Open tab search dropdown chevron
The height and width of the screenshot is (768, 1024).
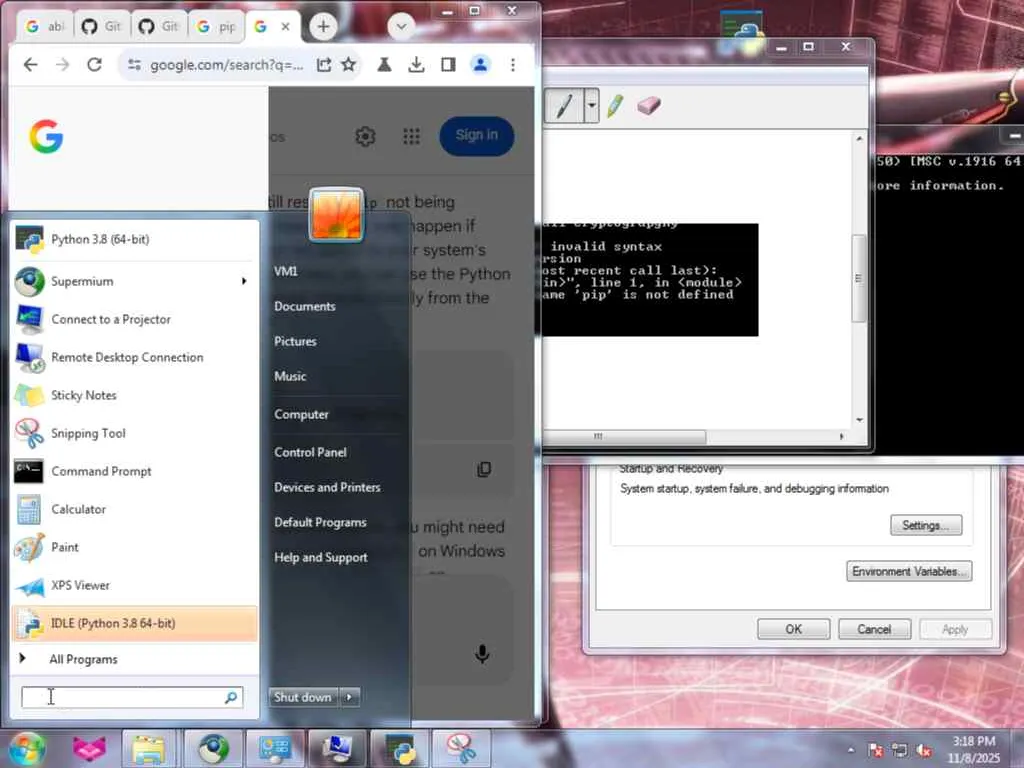point(401,27)
